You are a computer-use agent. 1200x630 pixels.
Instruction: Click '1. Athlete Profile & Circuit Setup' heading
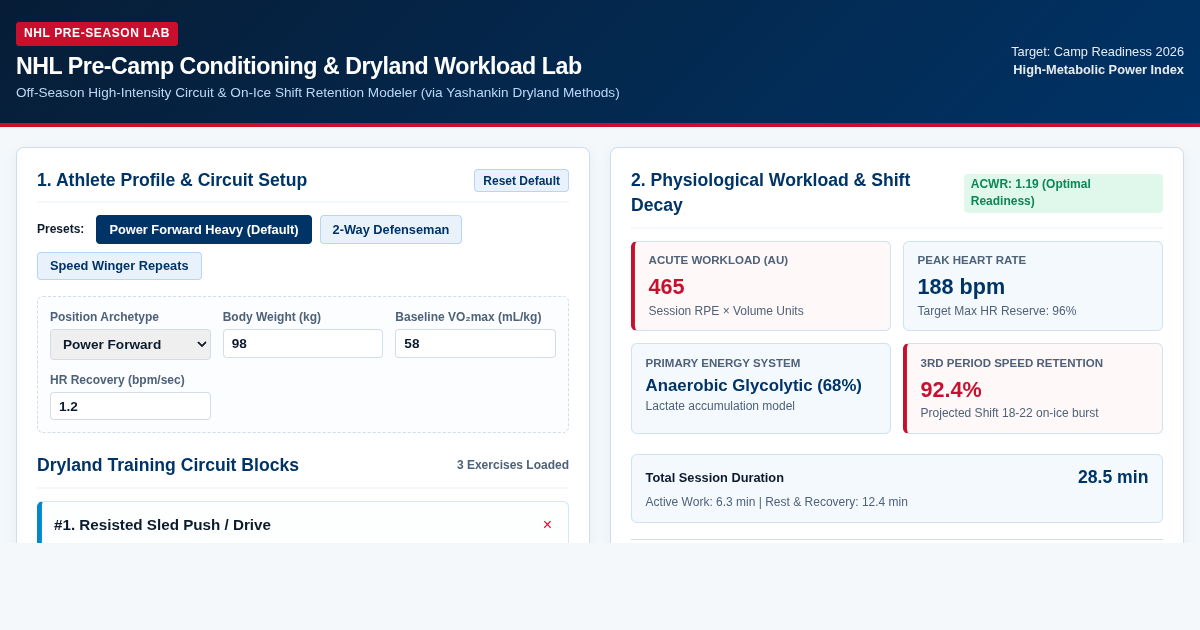(x=172, y=180)
